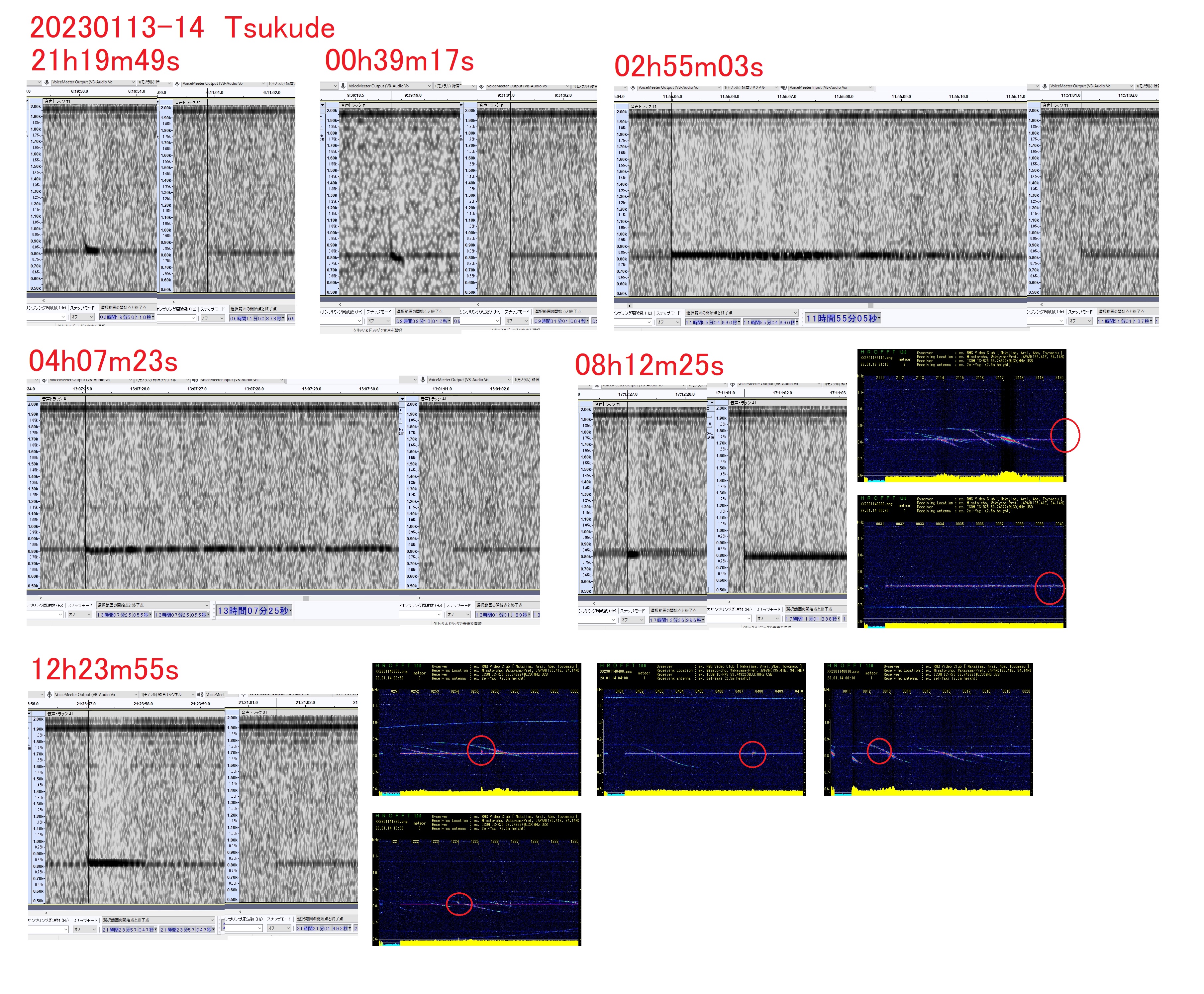Open the 録音チャンネル dropdown in the 12h23m55s panel

pos(192,695)
